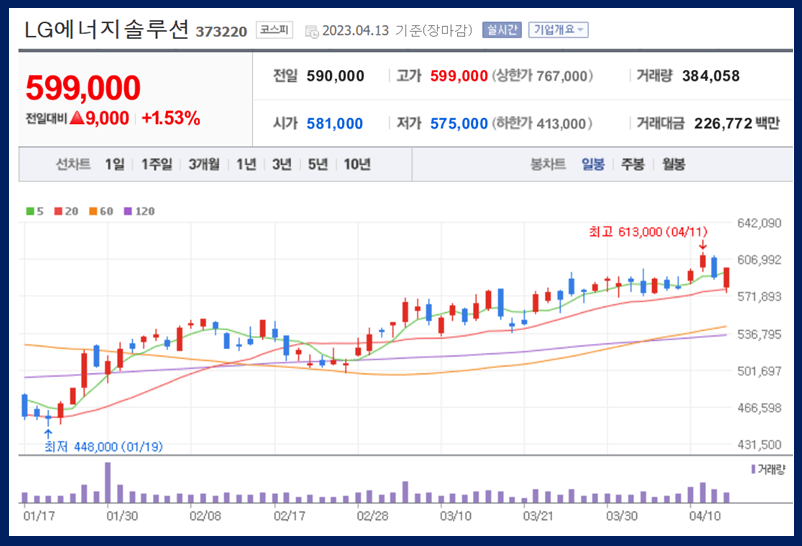The image size is (802, 546).
Task: Select the 3개월 line chart tab
Action: [x=204, y=164]
